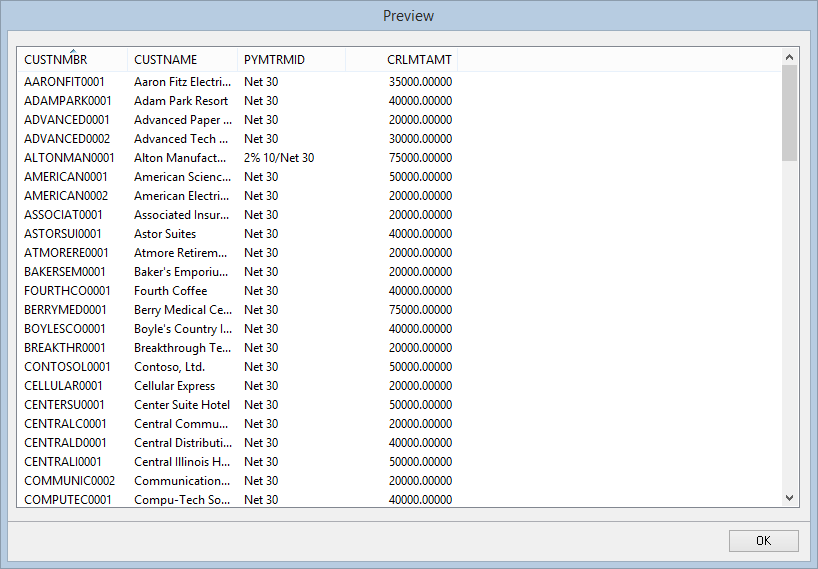
Task: Click customer name Adam Park Resort
Action: click(181, 101)
